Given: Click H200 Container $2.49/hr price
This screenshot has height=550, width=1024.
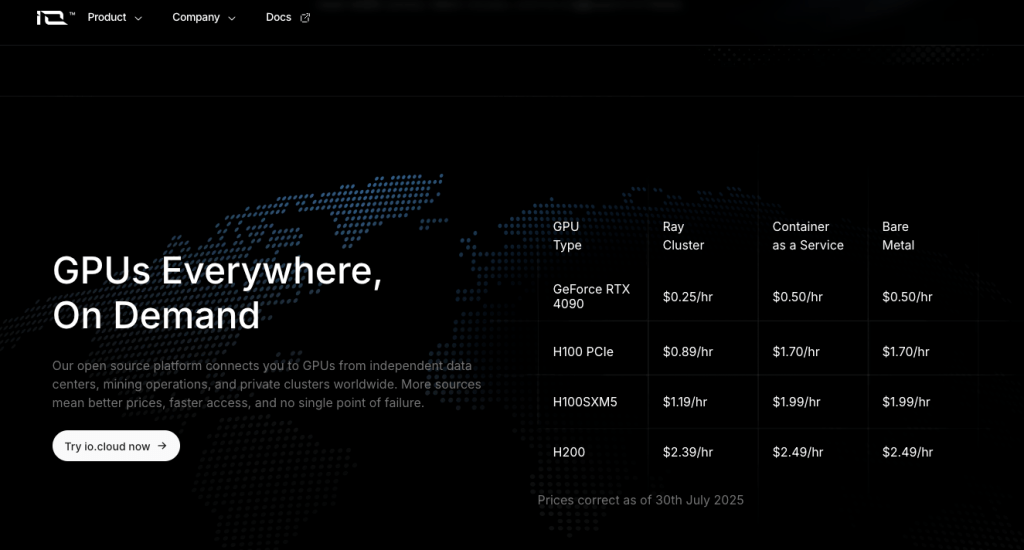Looking at the screenshot, I should [797, 452].
